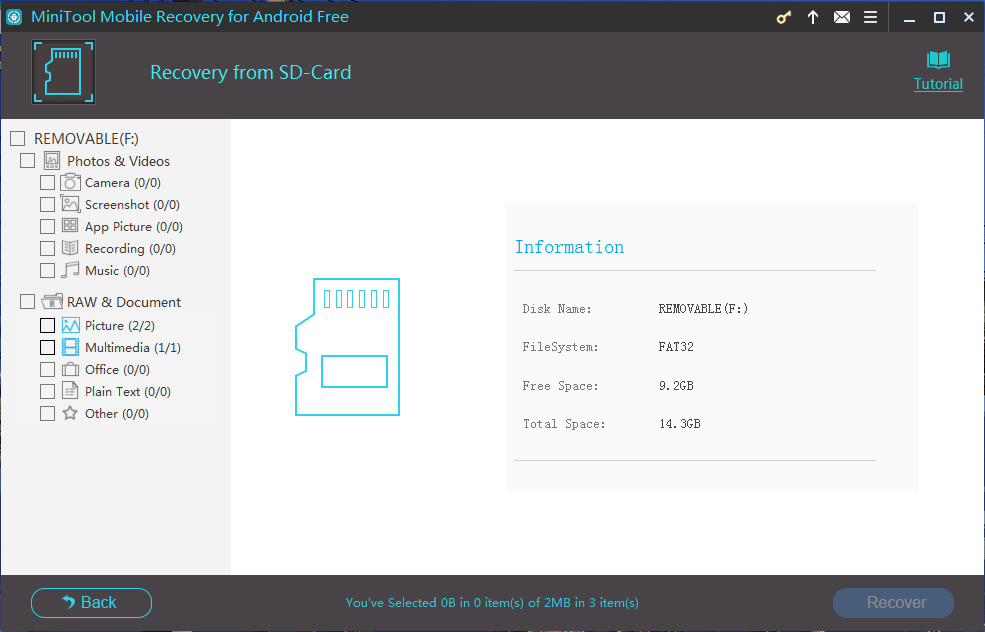Click the FAT32 file system value
Image resolution: width=985 pixels, height=632 pixels.
tap(676, 347)
